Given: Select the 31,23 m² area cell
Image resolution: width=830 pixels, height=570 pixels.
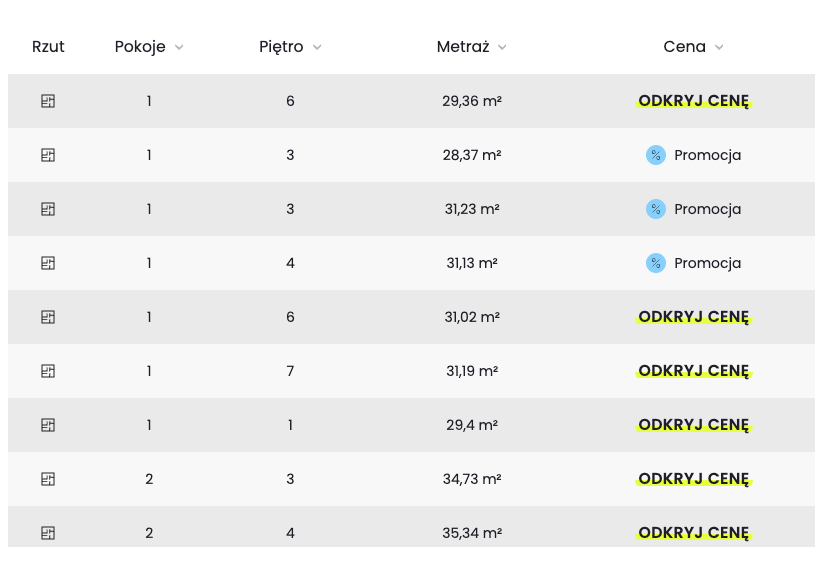Looking at the screenshot, I should coord(472,209).
